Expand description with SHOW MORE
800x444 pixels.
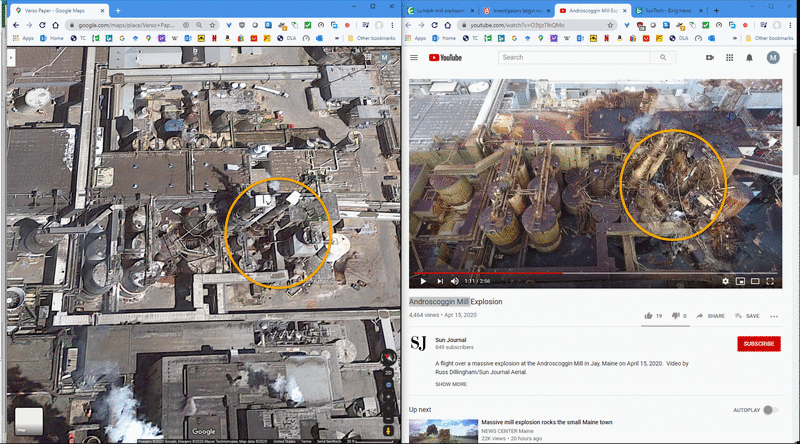[x=451, y=384]
